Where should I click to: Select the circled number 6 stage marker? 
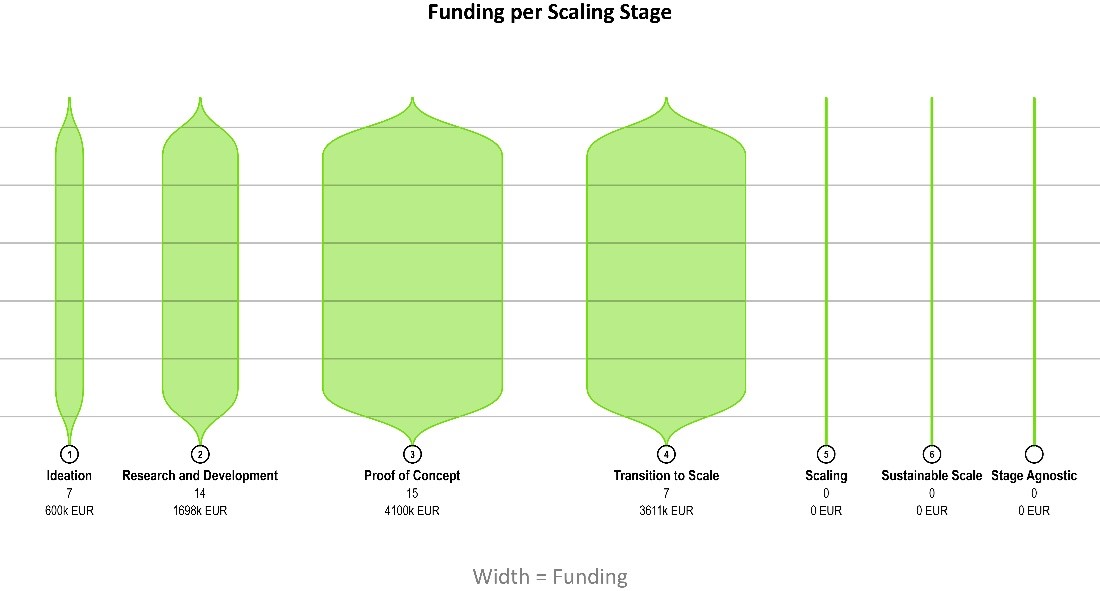coord(931,454)
